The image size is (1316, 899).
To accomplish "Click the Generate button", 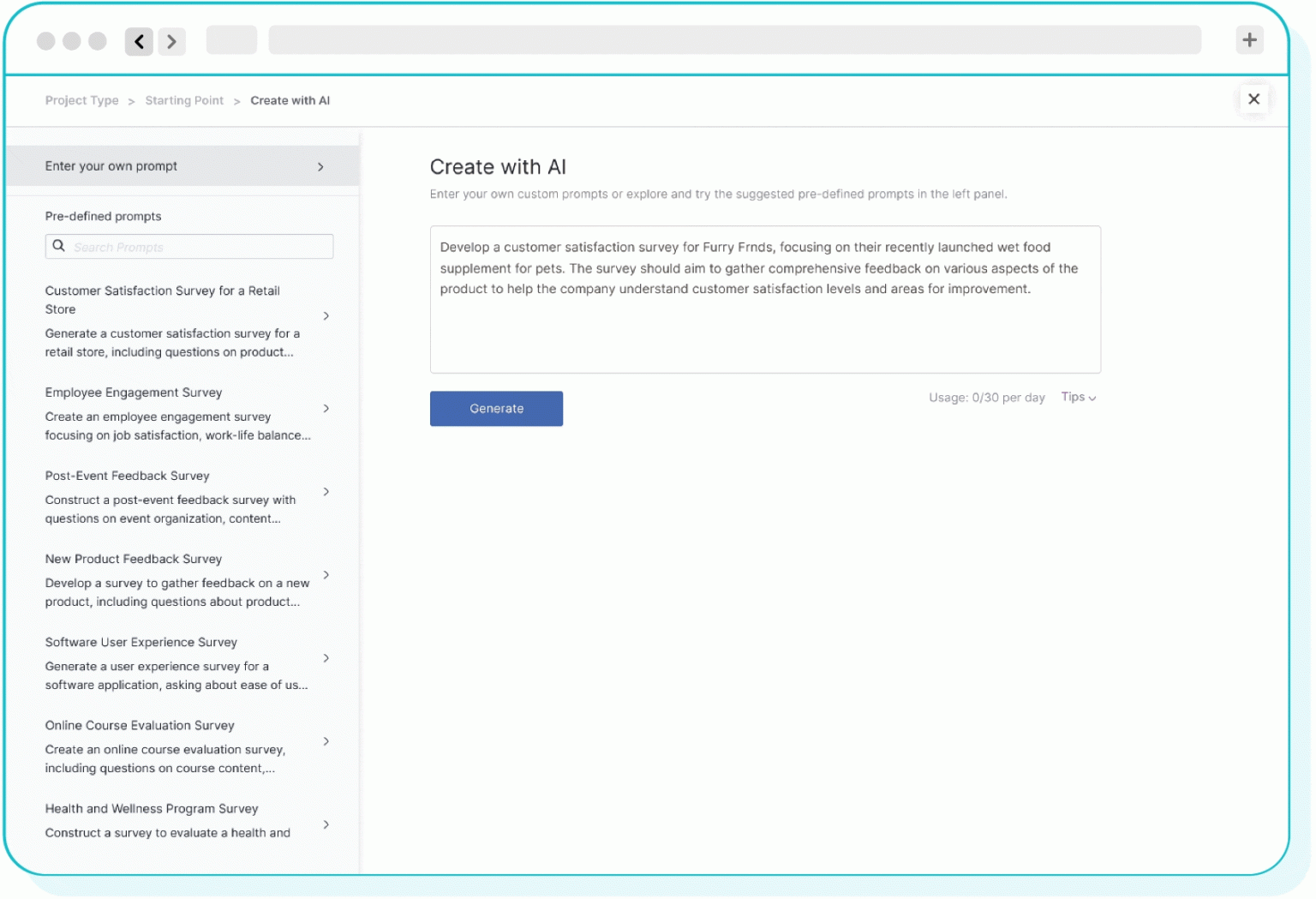I will click(x=496, y=409).
